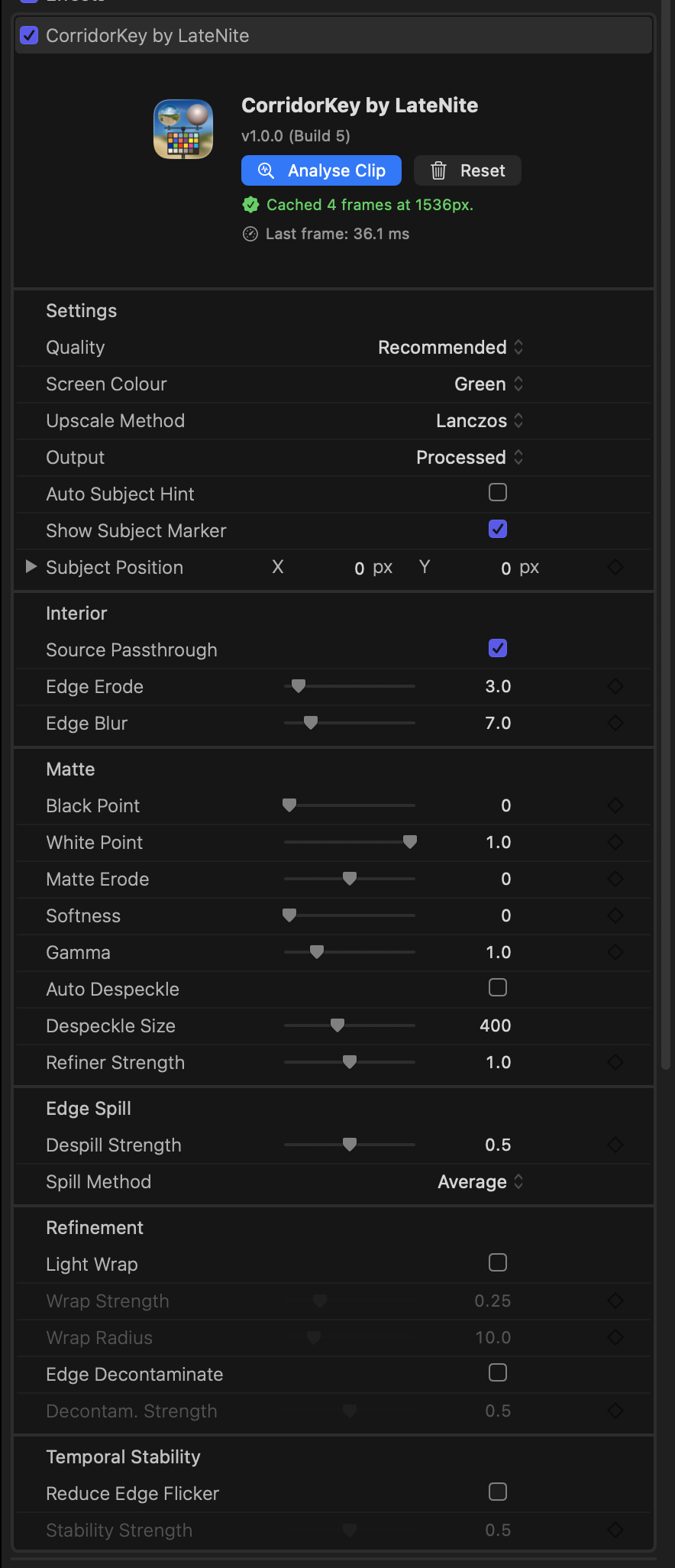The image size is (675, 1568).
Task: Expand the Subject Position disclosure triangle
Action: click(x=31, y=567)
